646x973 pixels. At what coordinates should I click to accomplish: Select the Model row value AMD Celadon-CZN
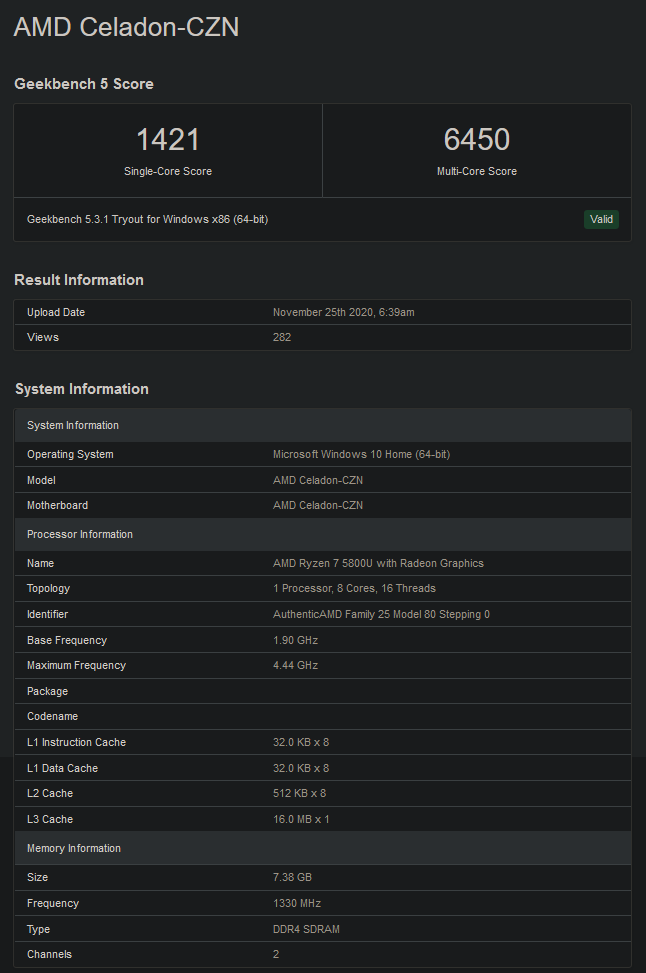click(318, 480)
